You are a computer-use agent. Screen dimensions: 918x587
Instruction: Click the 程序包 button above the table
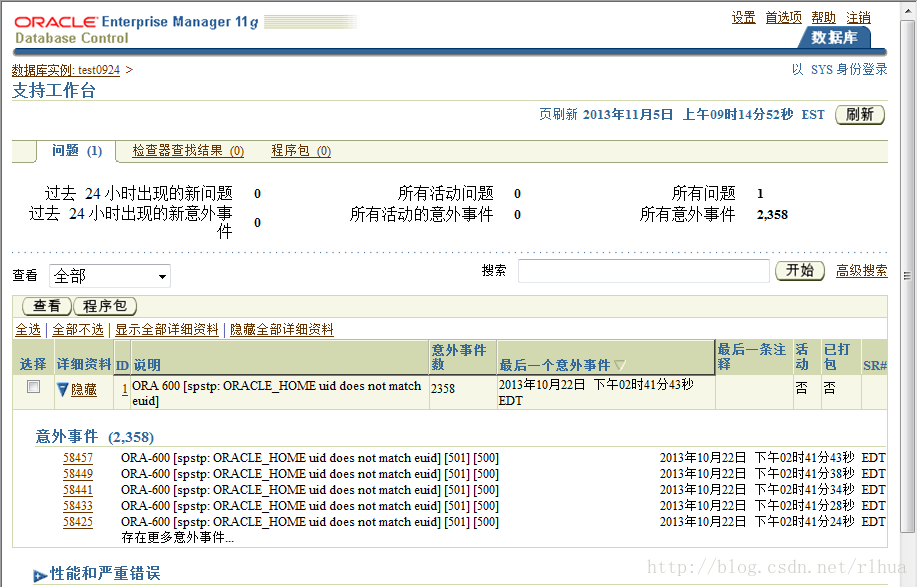(x=105, y=306)
